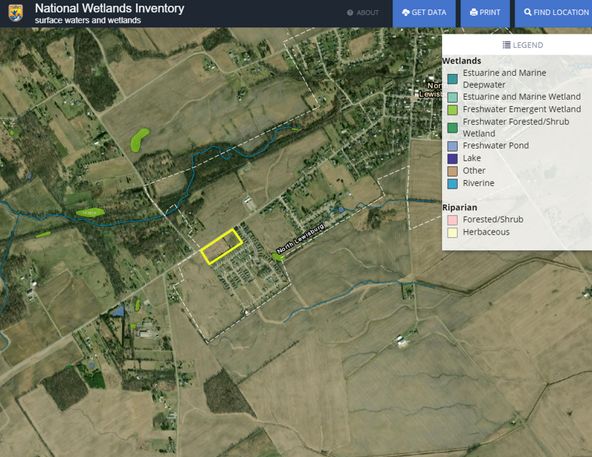The height and width of the screenshot is (457, 592).
Task: Click the Other legend swatch
Action: click(452, 171)
